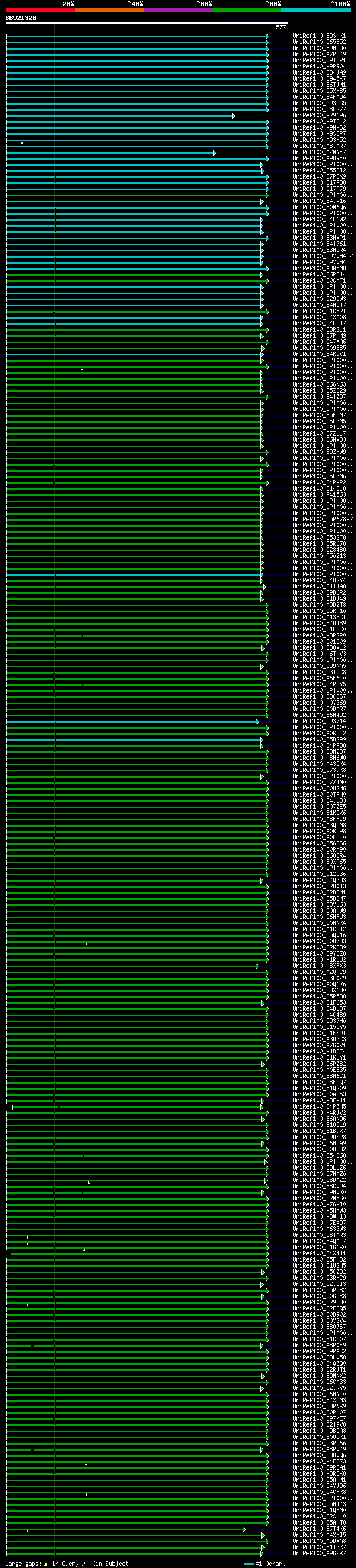
Task: Select hit label UniRef100_Q17P79
Action: [x=319, y=189]
